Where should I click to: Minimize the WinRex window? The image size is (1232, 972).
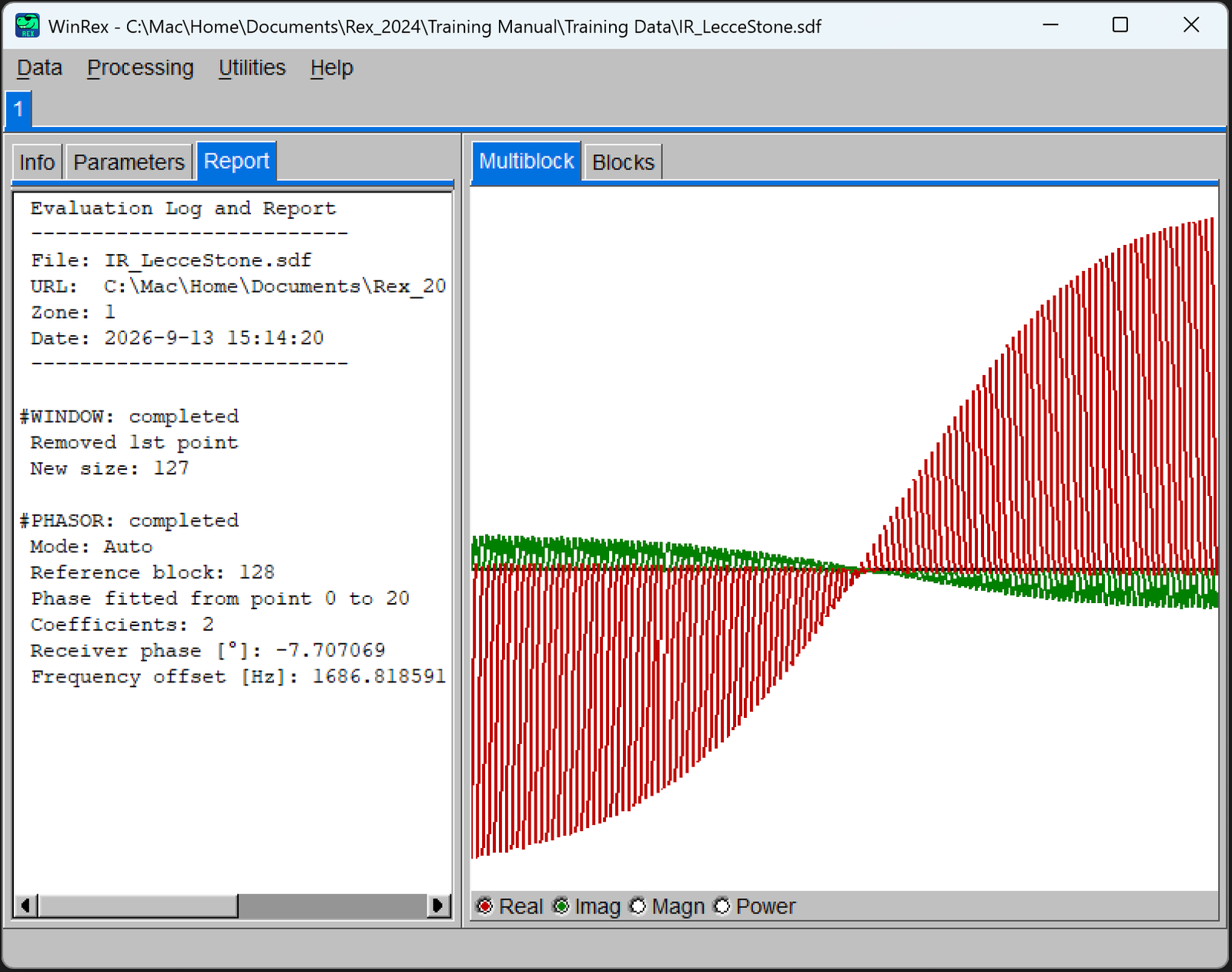pos(1050,25)
